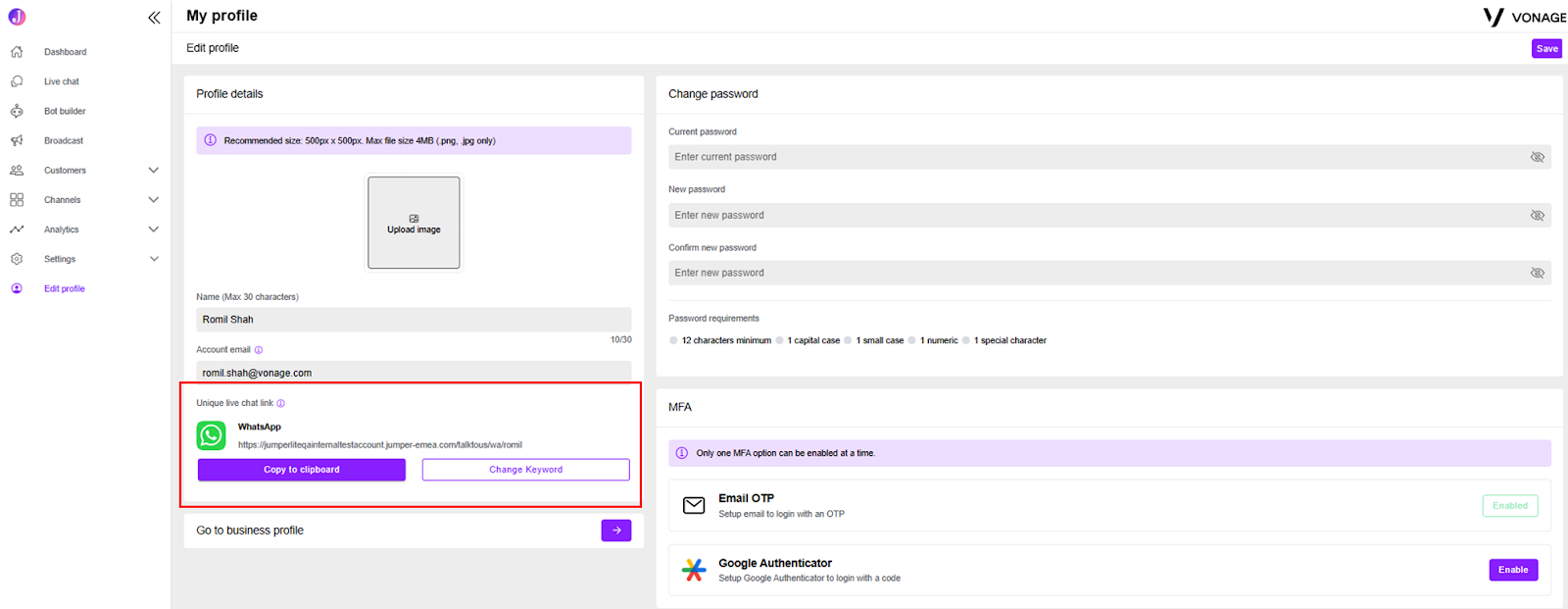Click the Save button

[x=1546, y=48]
